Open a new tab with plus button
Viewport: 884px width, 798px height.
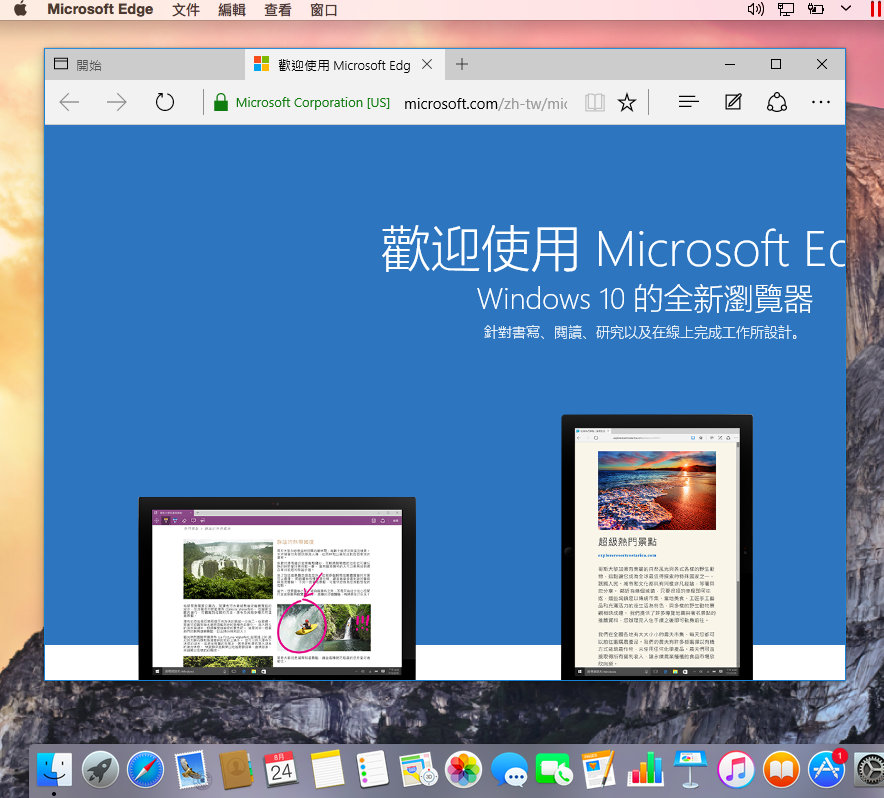point(462,64)
